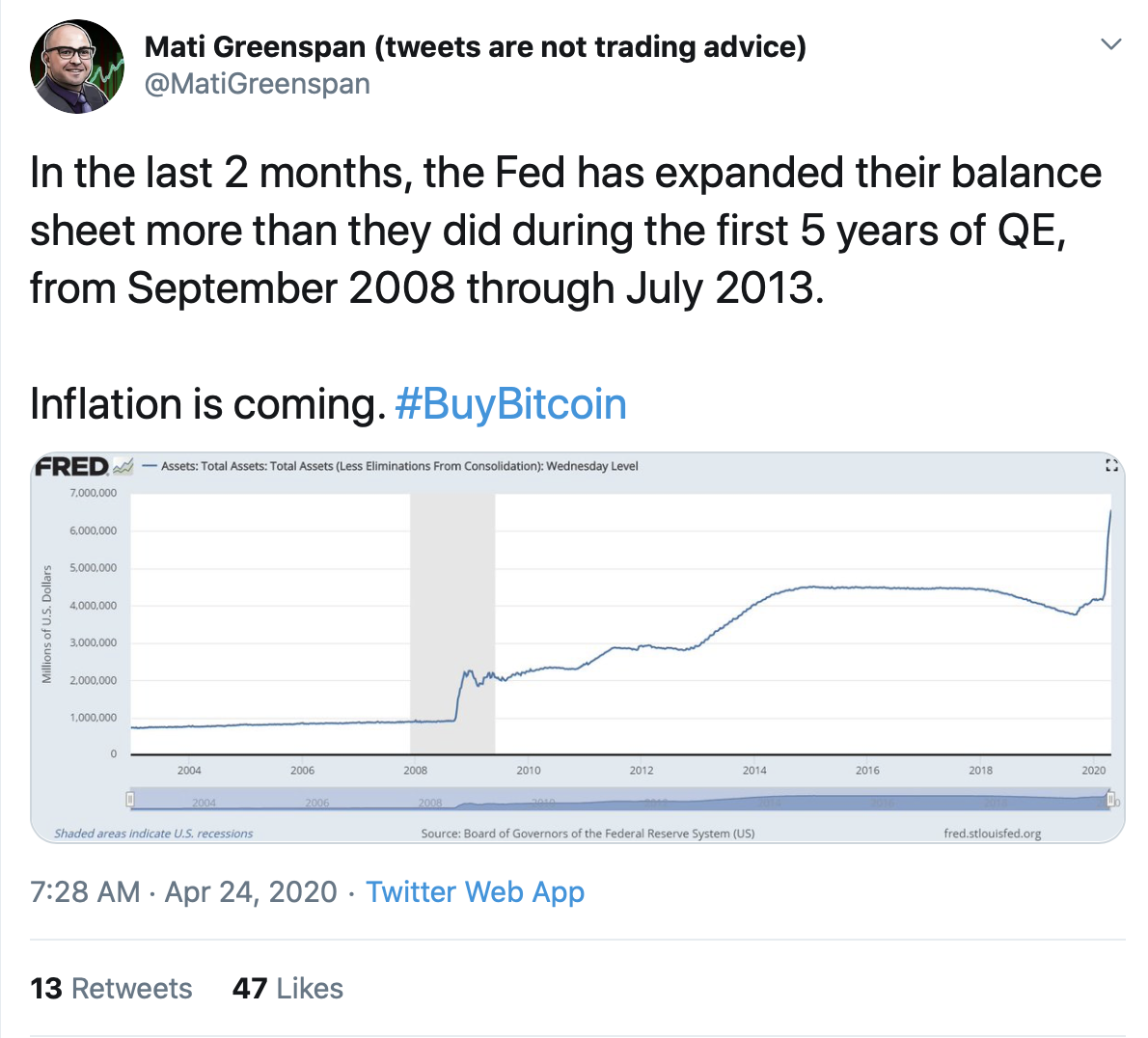Click the Total Assets legend label
The width and height of the screenshot is (1148, 1038).
pyautogui.click(x=399, y=467)
